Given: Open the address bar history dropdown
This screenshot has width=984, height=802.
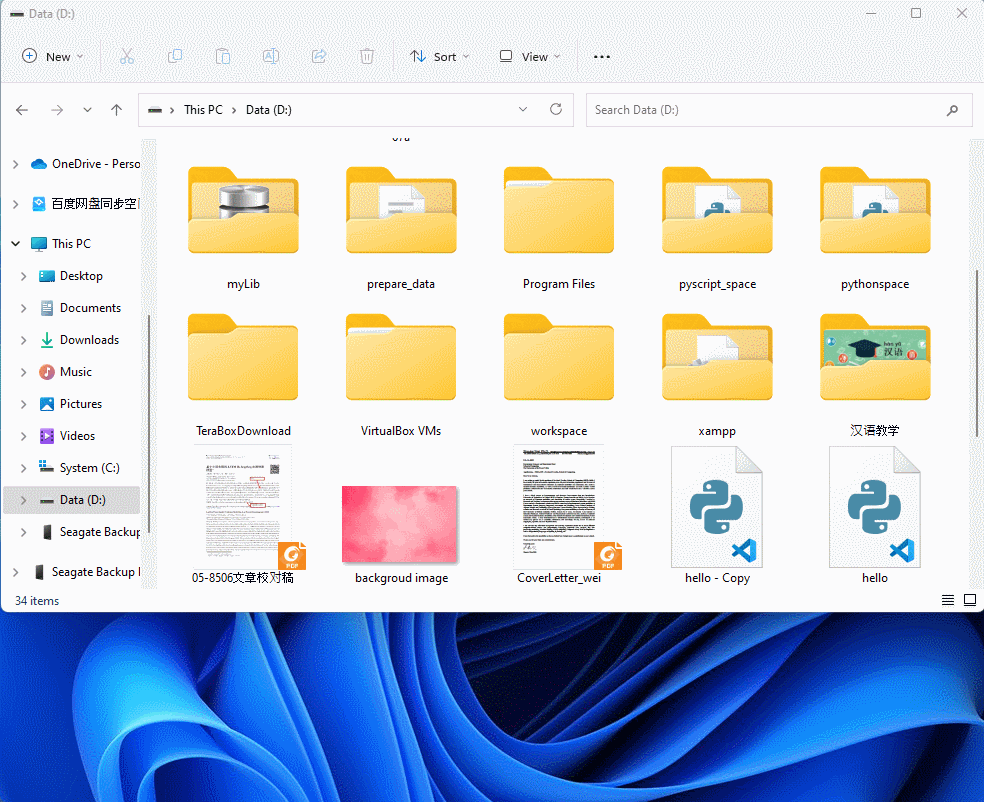Looking at the screenshot, I should tap(522, 110).
